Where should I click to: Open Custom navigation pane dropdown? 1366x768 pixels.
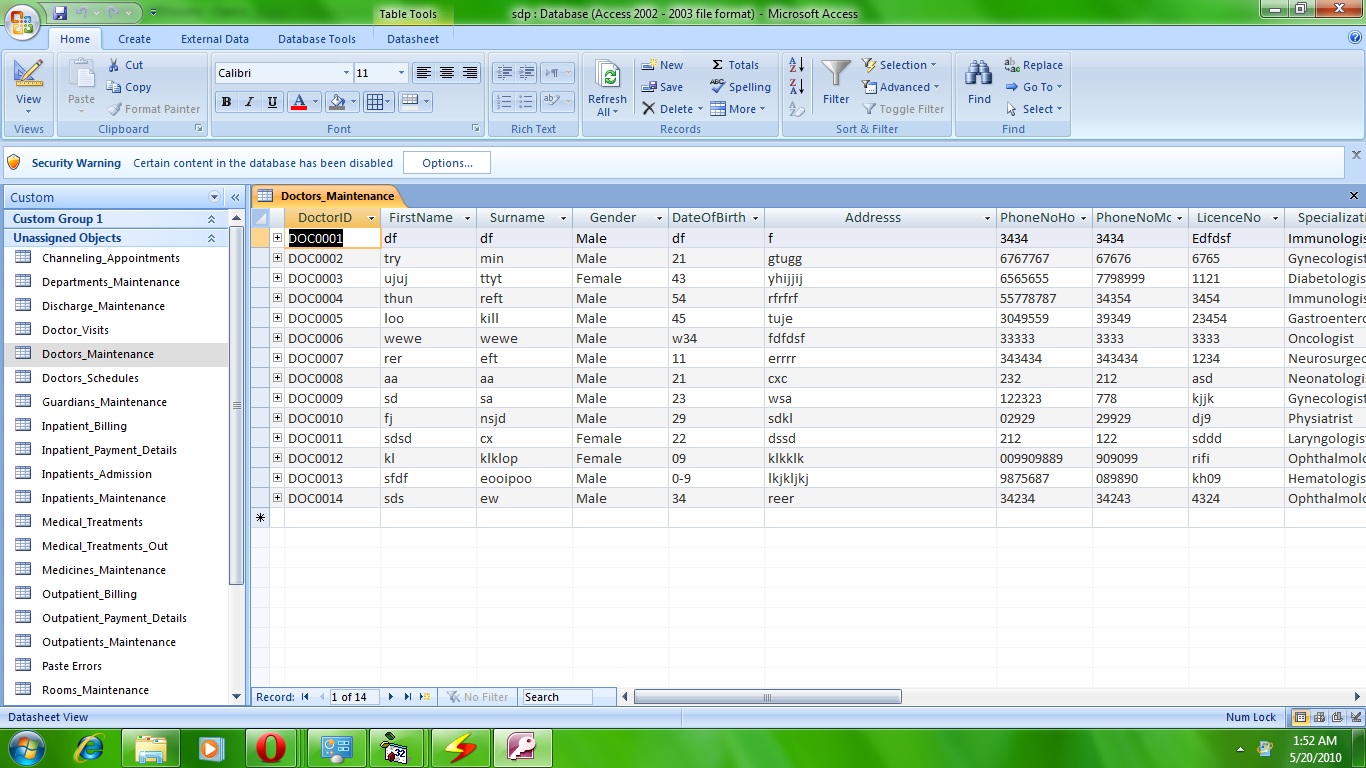click(x=214, y=197)
